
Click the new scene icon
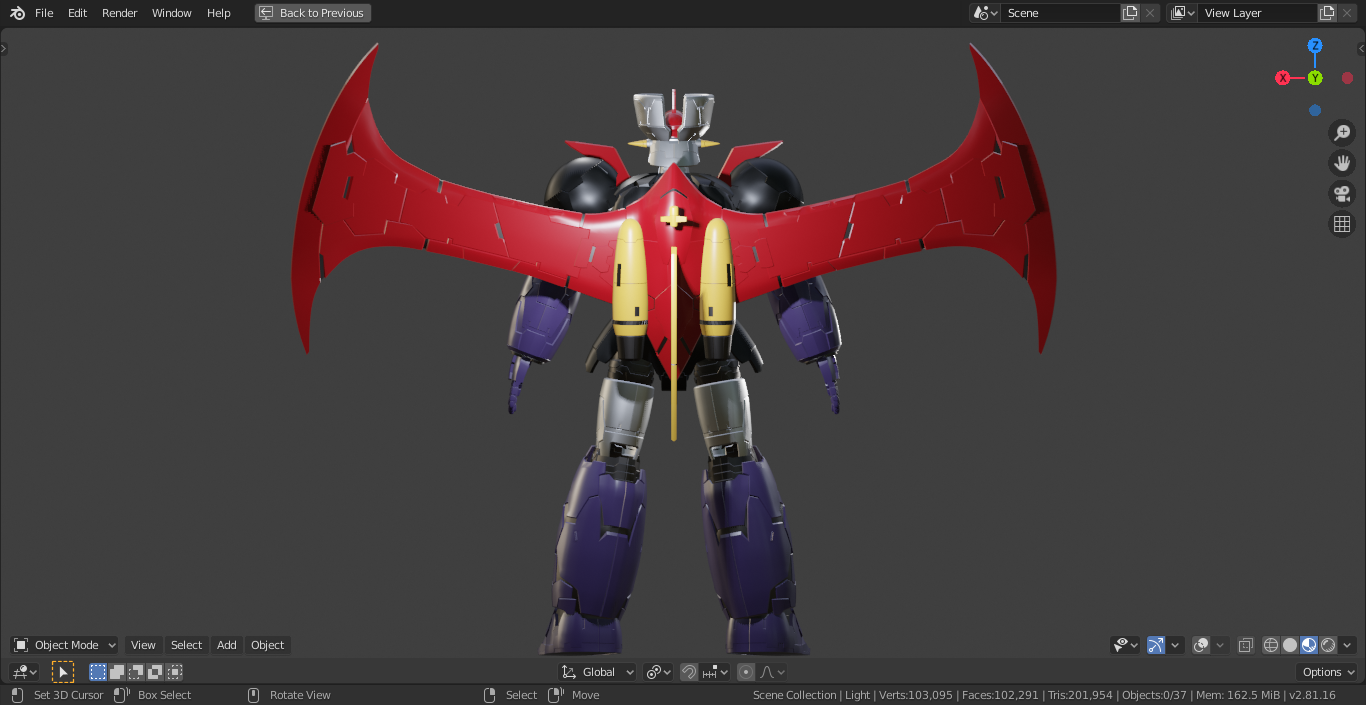coord(1130,13)
